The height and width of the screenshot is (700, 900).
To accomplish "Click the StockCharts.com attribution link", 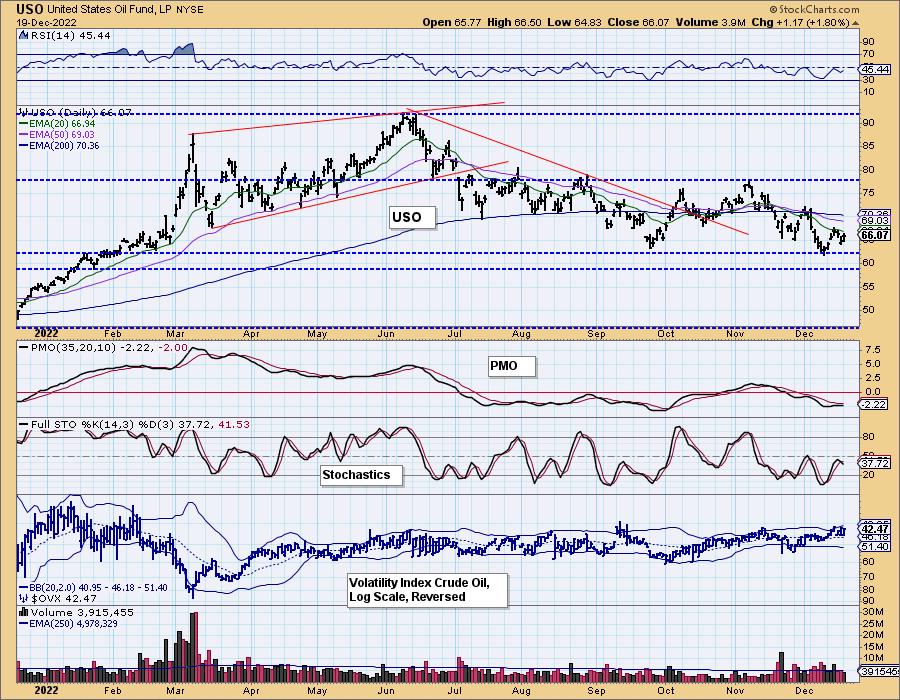I will point(814,9).
